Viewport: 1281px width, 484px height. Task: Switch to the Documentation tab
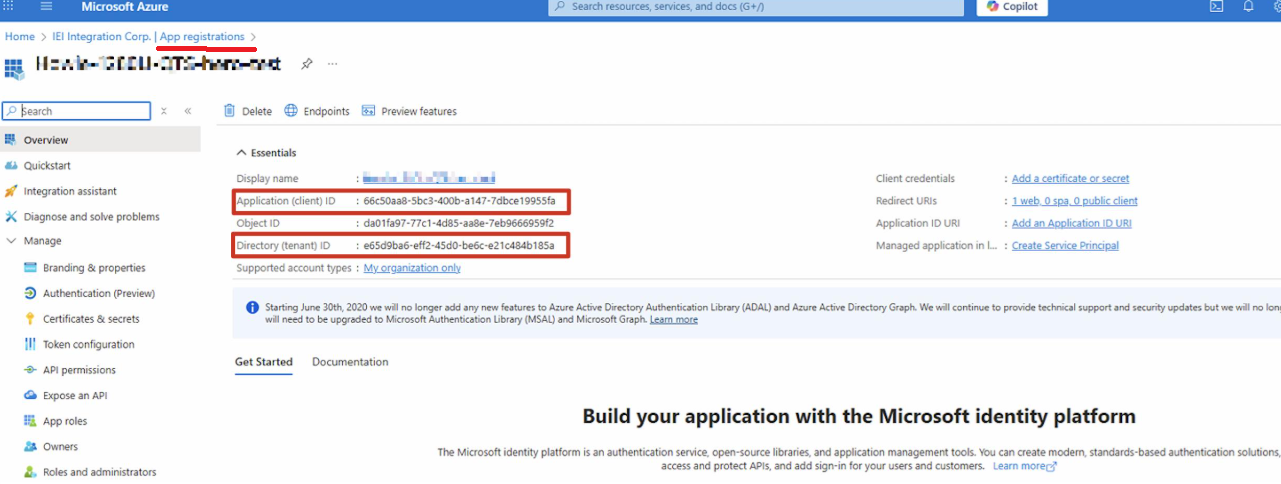pos(350,362)
